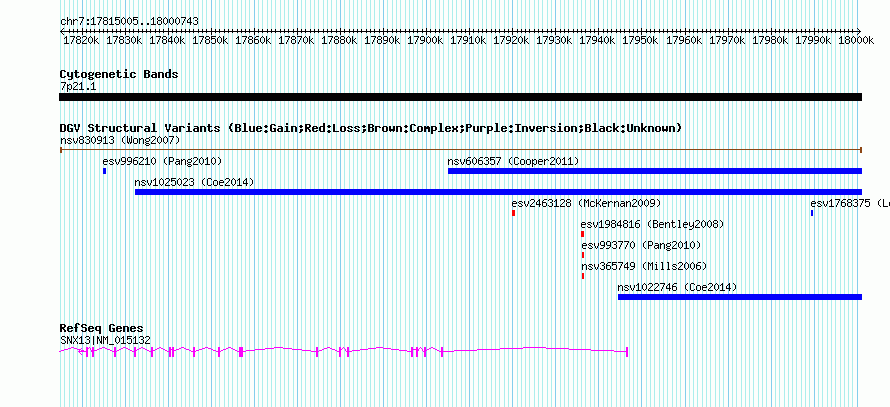890x407 pixels.
Task: Select esv1984816 (Bentley2008) label
Action: (653, 224)
